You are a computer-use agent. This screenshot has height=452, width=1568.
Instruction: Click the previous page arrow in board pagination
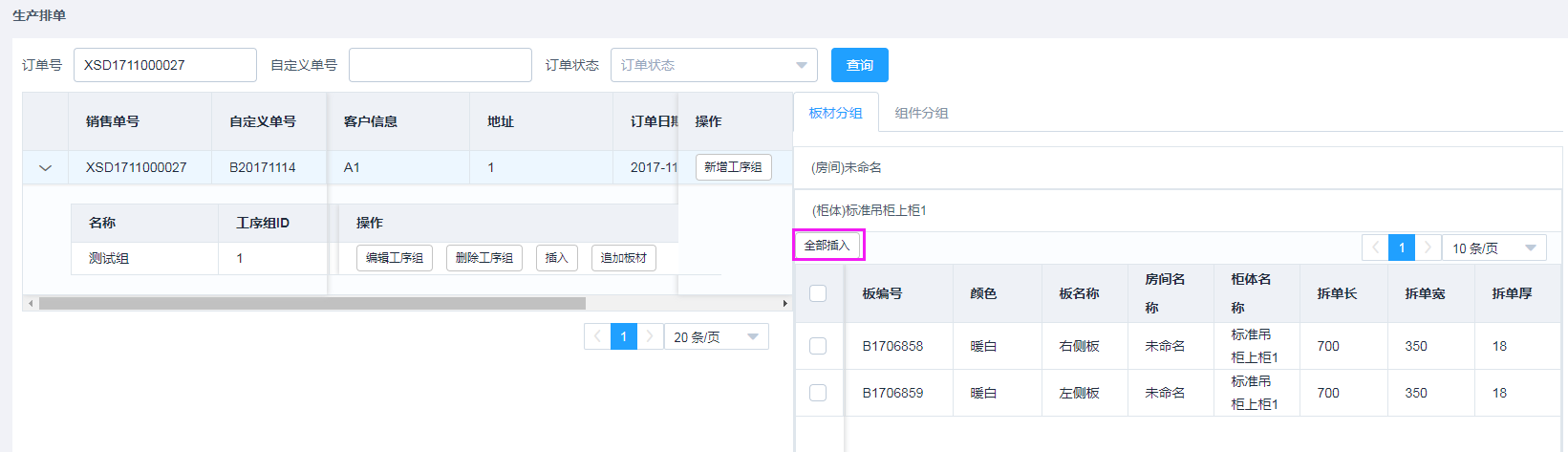point(1375,248)
